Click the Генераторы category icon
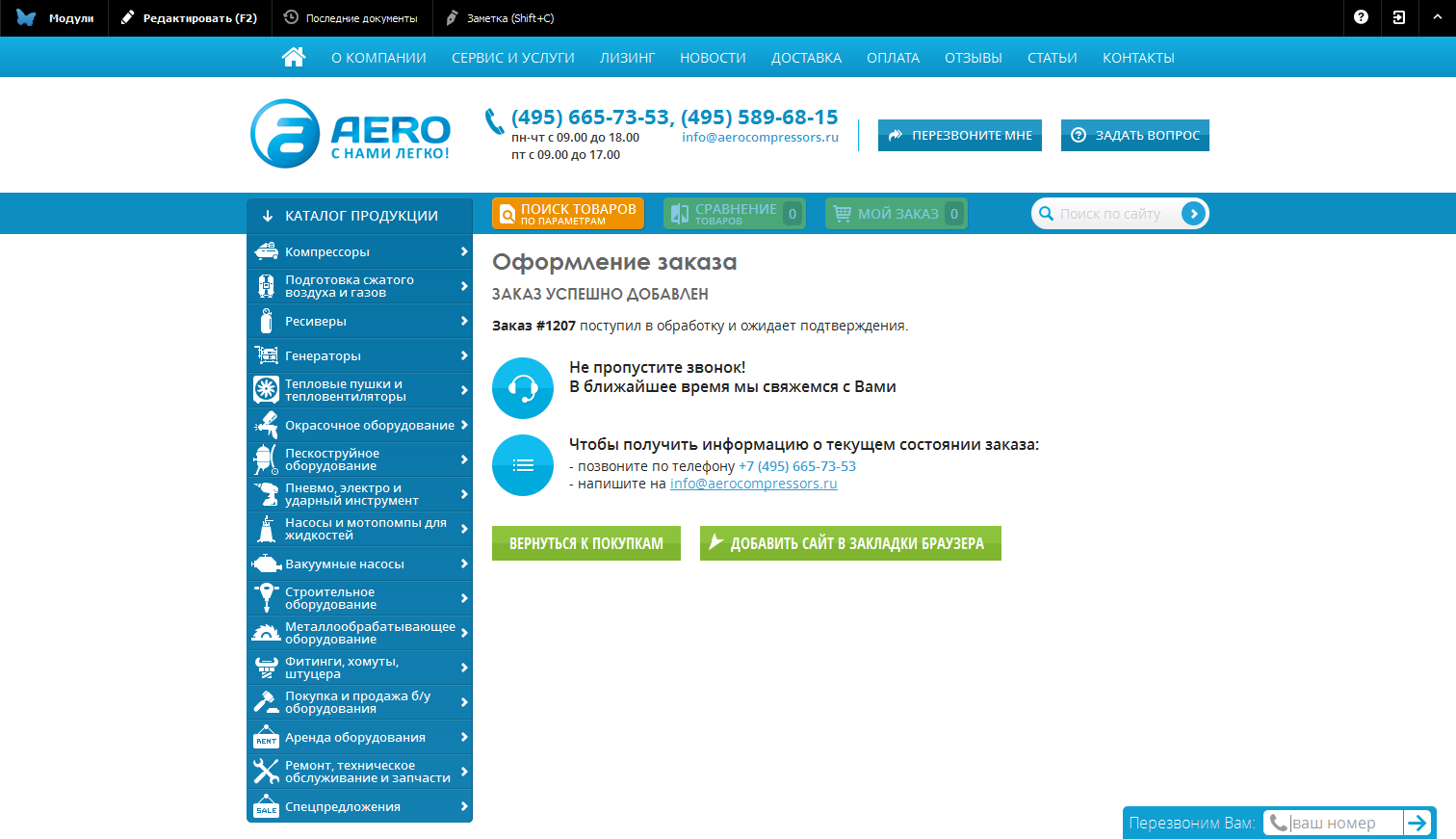This screenshot has height=839, width=1456. [266, 355]
